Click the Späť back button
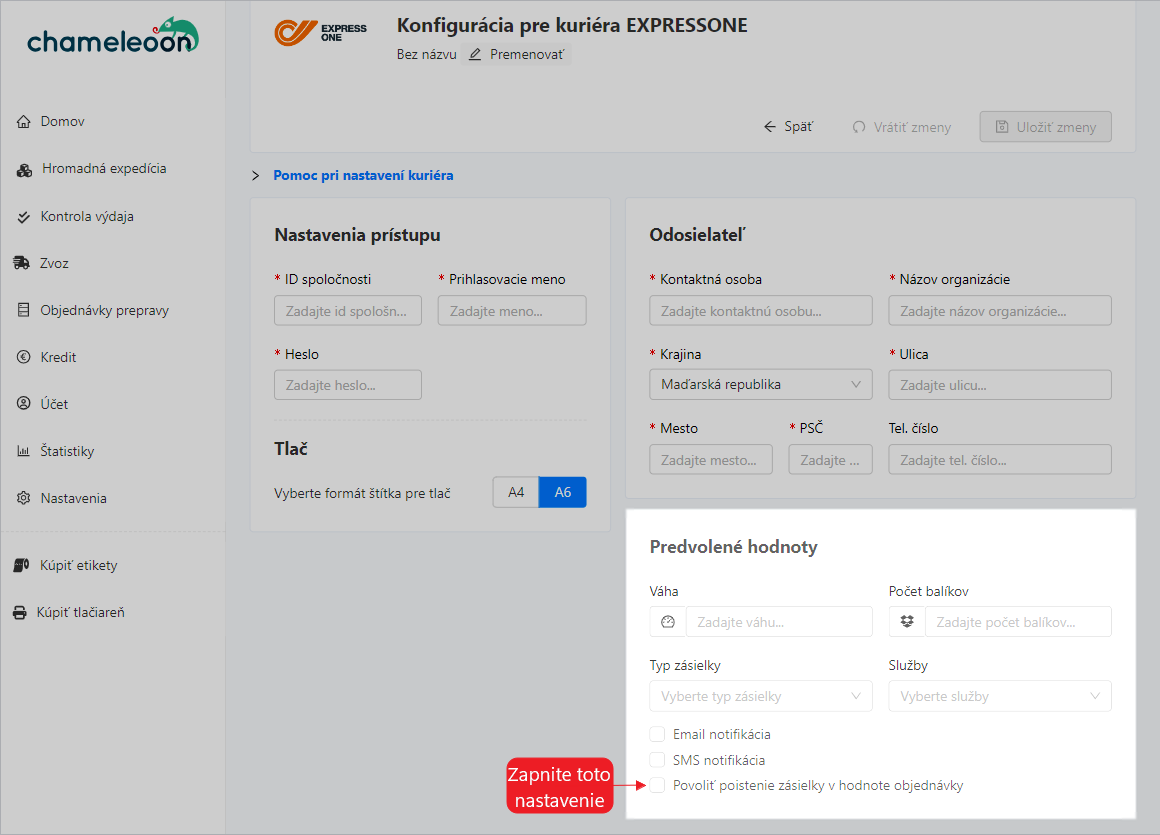 788,127
